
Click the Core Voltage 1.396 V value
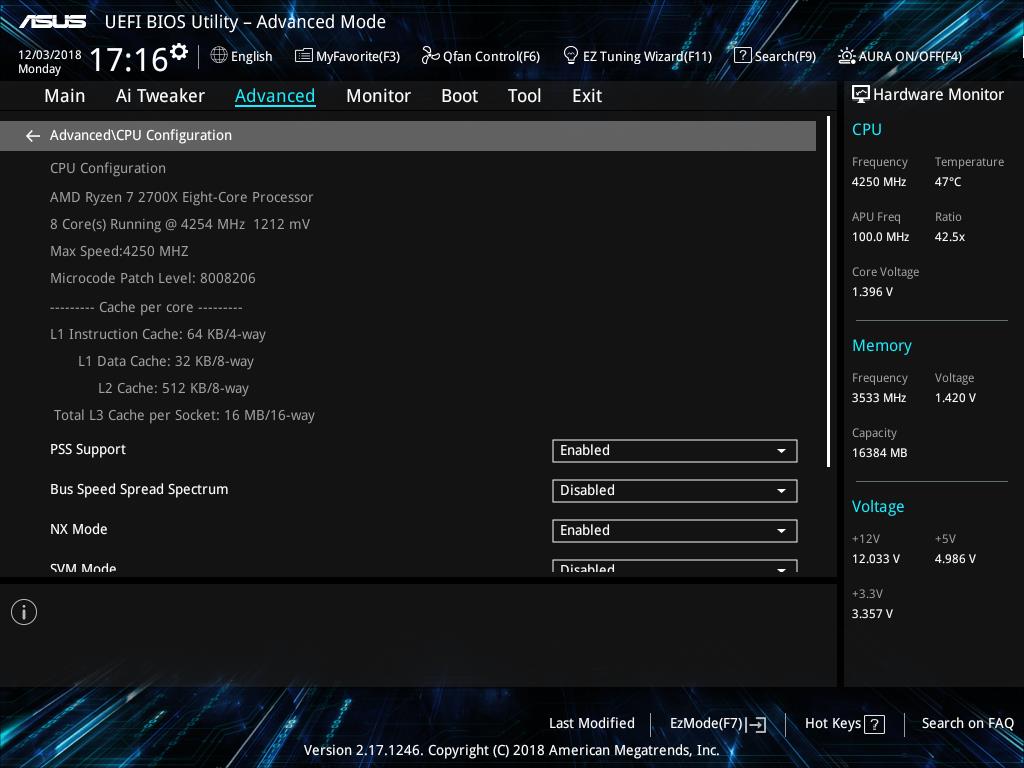[872, 292]
